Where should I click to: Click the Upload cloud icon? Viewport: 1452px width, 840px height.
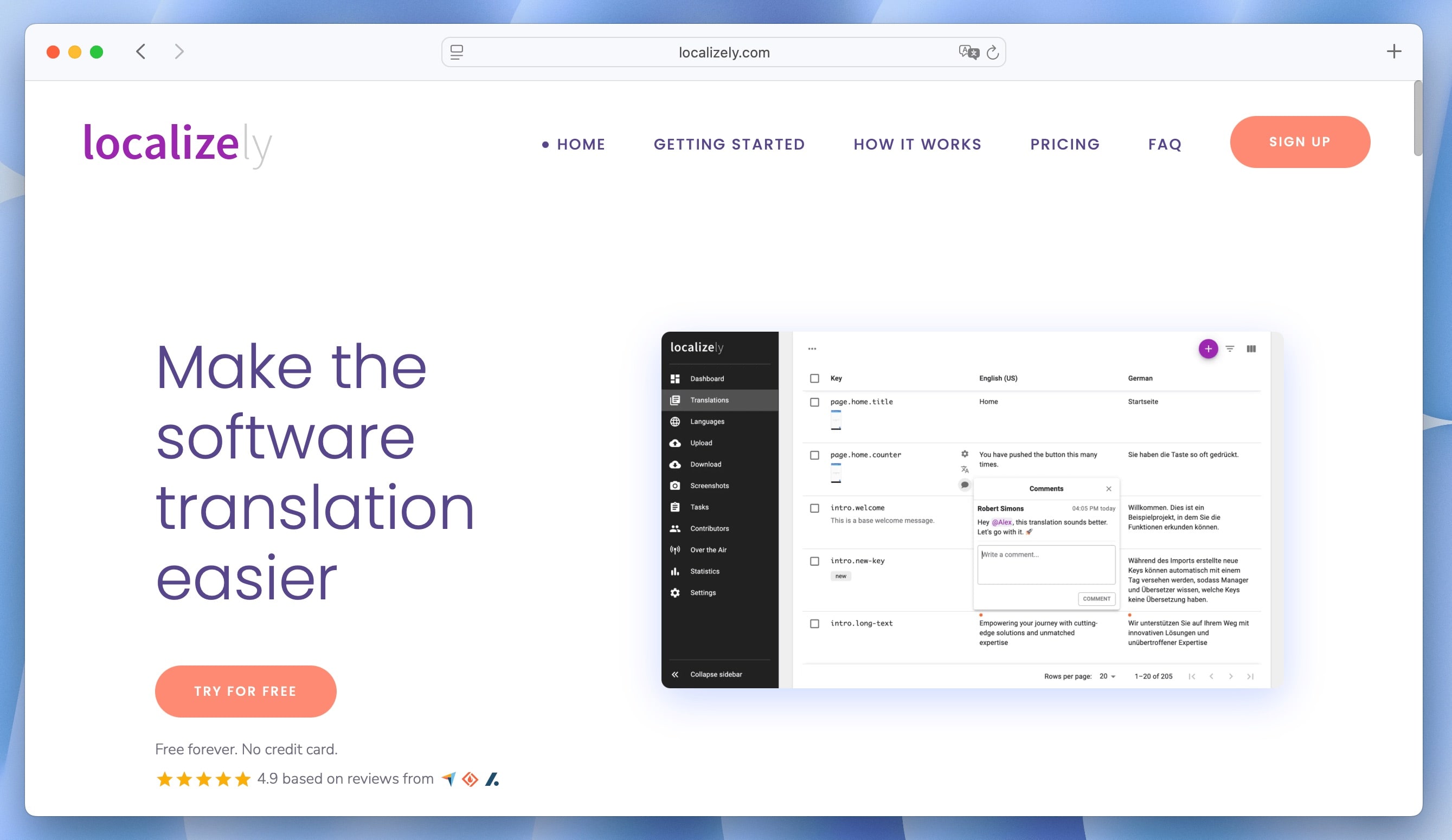(674, 443)
